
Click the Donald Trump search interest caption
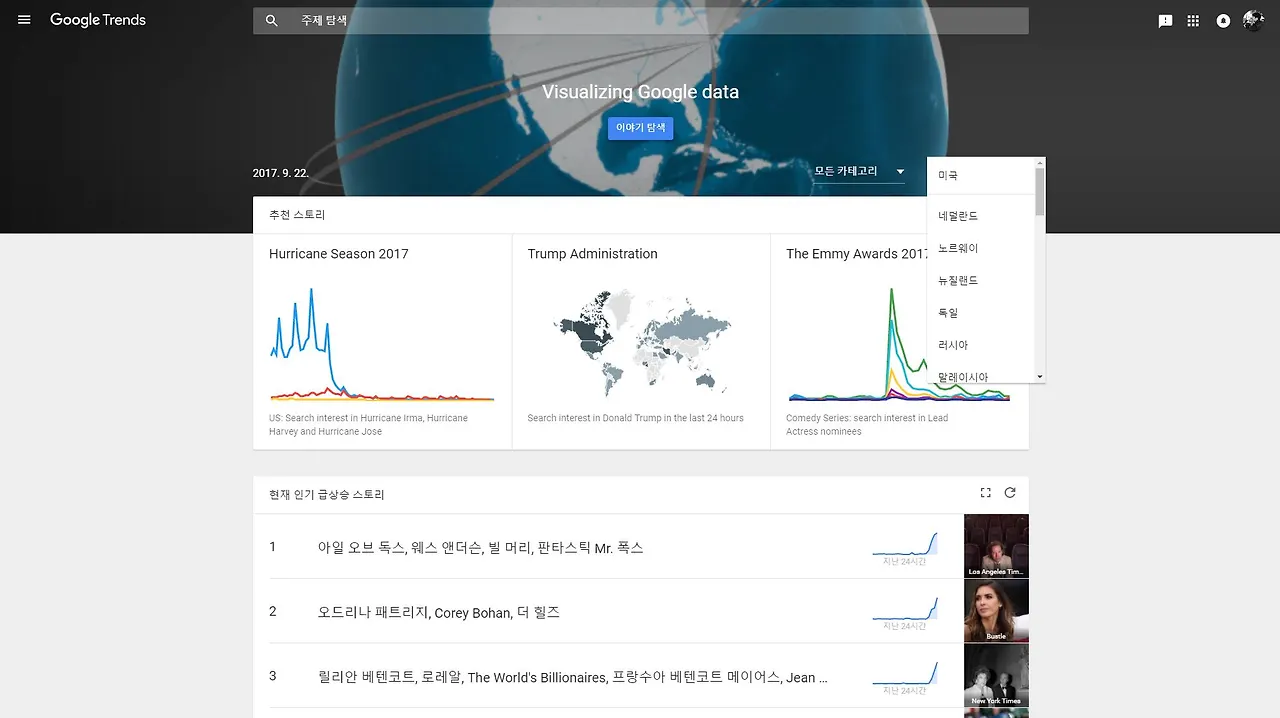(x=635, y=418)
